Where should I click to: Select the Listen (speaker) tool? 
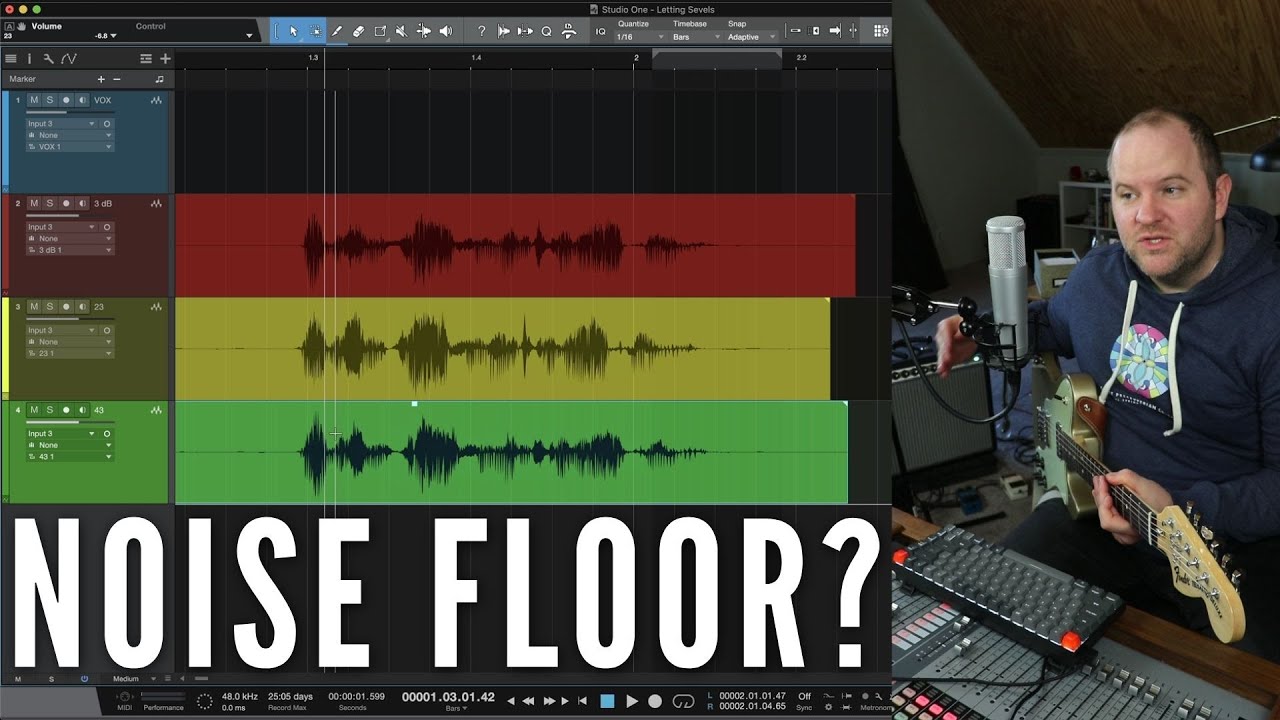445,31
